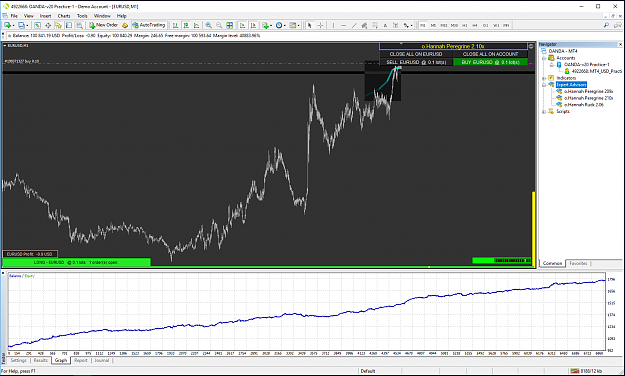Select the Trendline drawing tool

click(354, 25)
